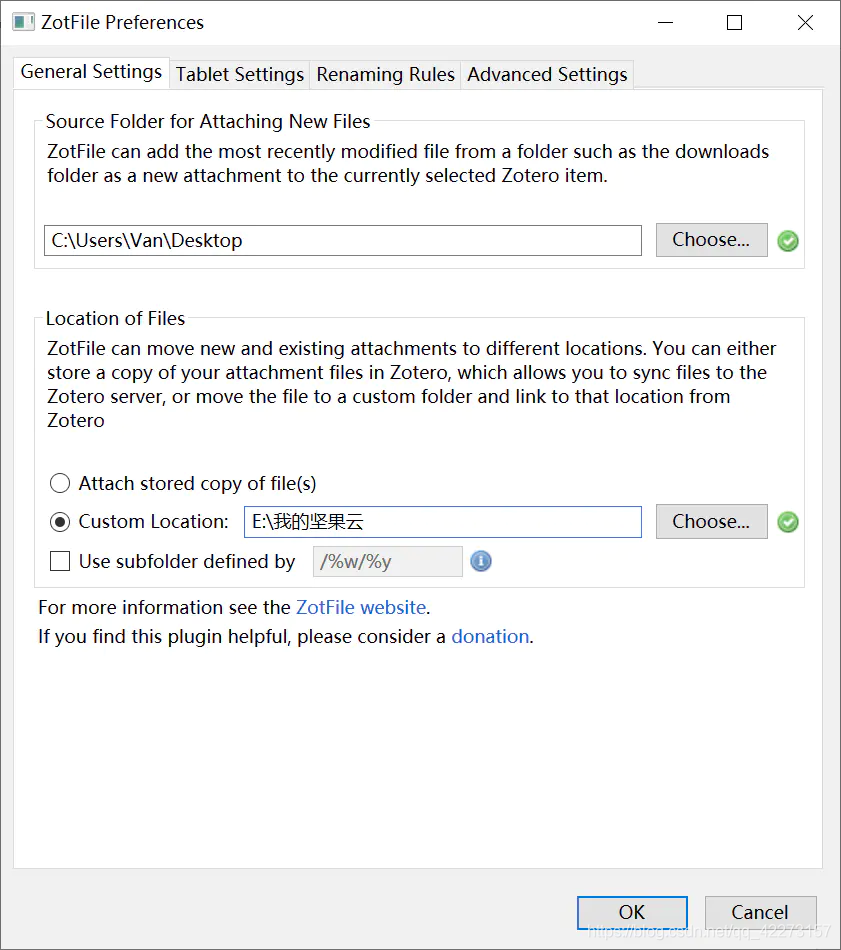
Task: Maximize the ZotFile Preferences window
Action: coord(734,23)
